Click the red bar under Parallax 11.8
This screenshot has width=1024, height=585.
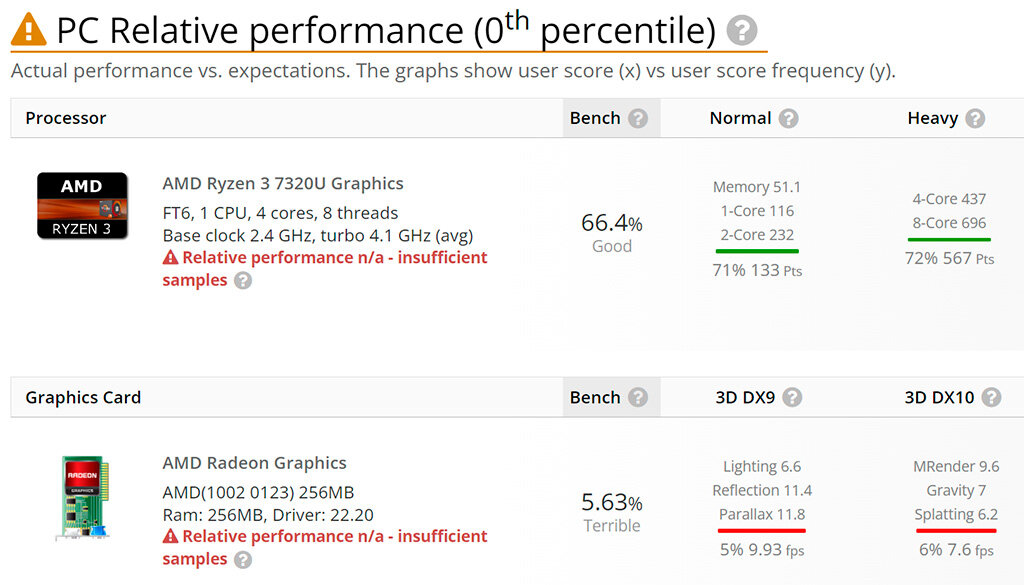[761, 530]
